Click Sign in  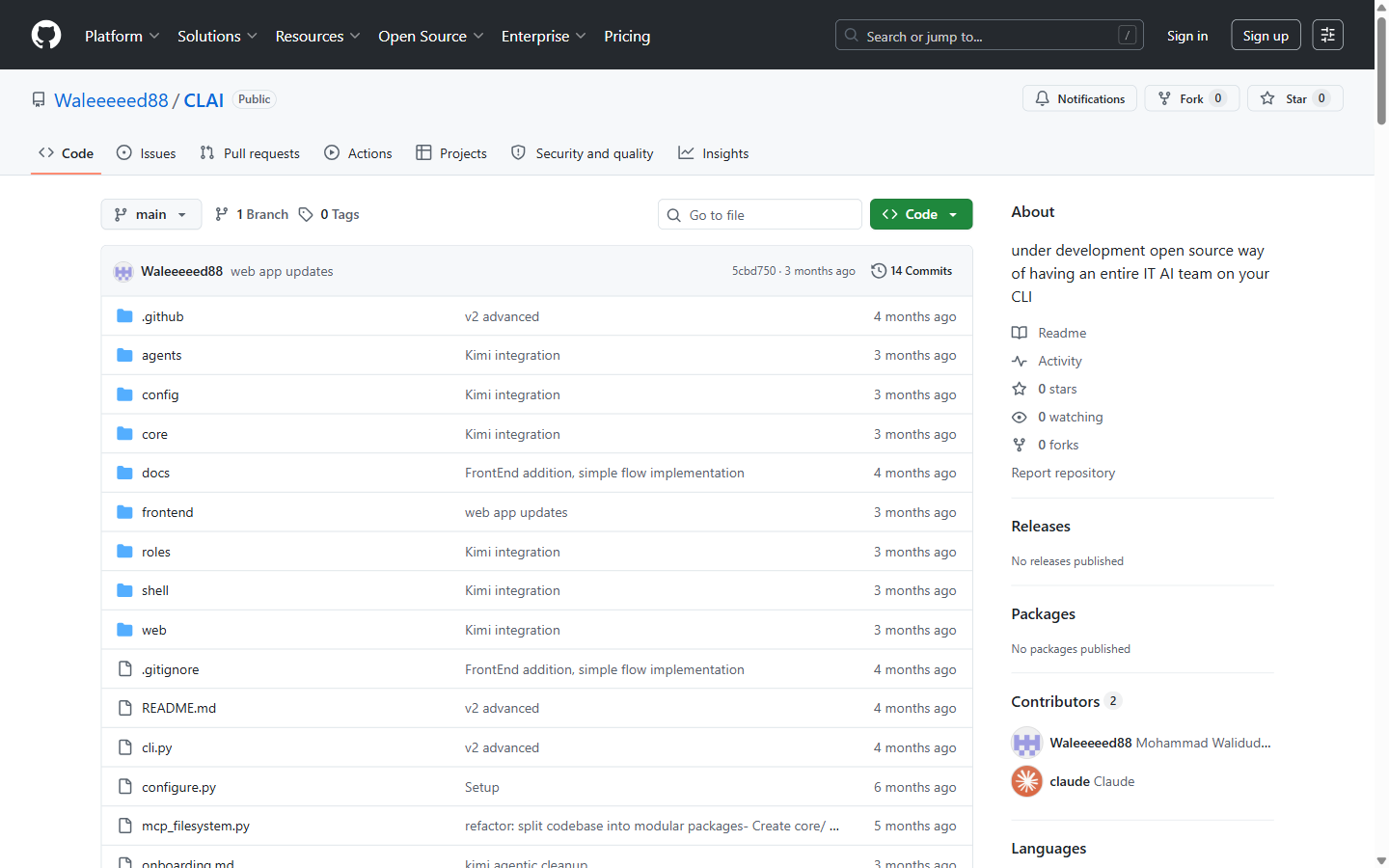[1187, 36]
